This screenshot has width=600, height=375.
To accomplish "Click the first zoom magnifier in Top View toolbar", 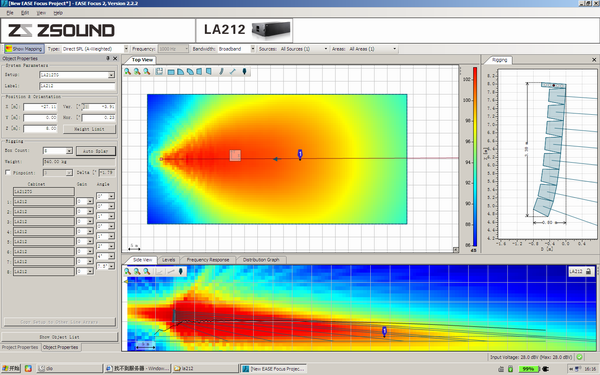I will [x=127, y=72].
